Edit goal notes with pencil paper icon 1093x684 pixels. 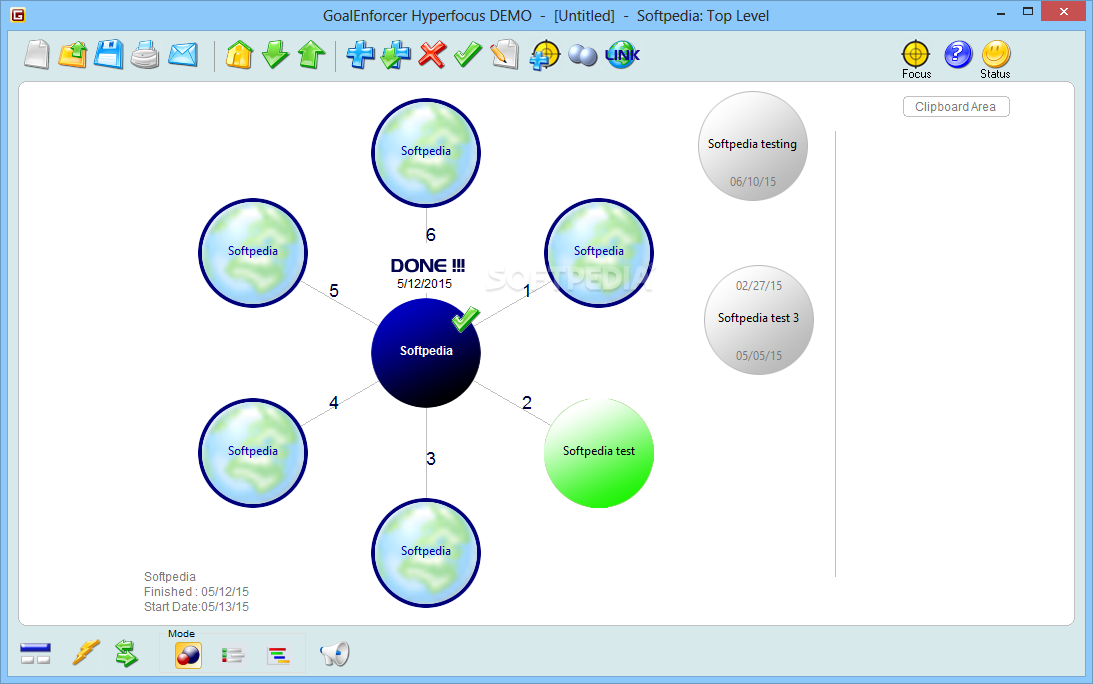click(505, 54)
